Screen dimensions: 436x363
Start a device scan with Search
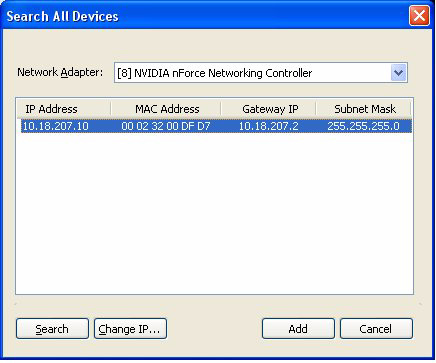coord(52,329)
